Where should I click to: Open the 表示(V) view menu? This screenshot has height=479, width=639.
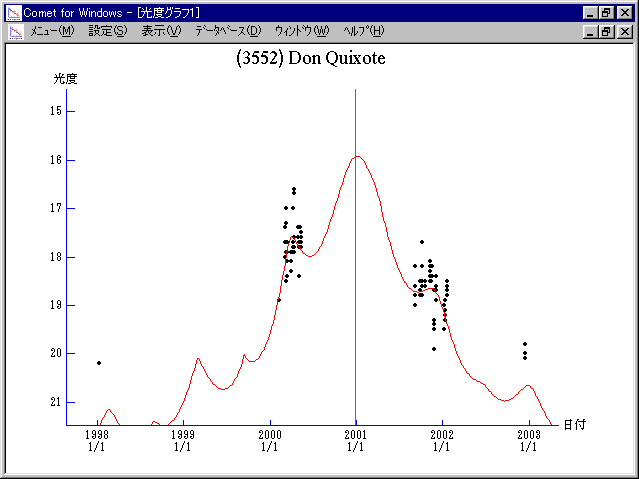(x=160, y=31)
